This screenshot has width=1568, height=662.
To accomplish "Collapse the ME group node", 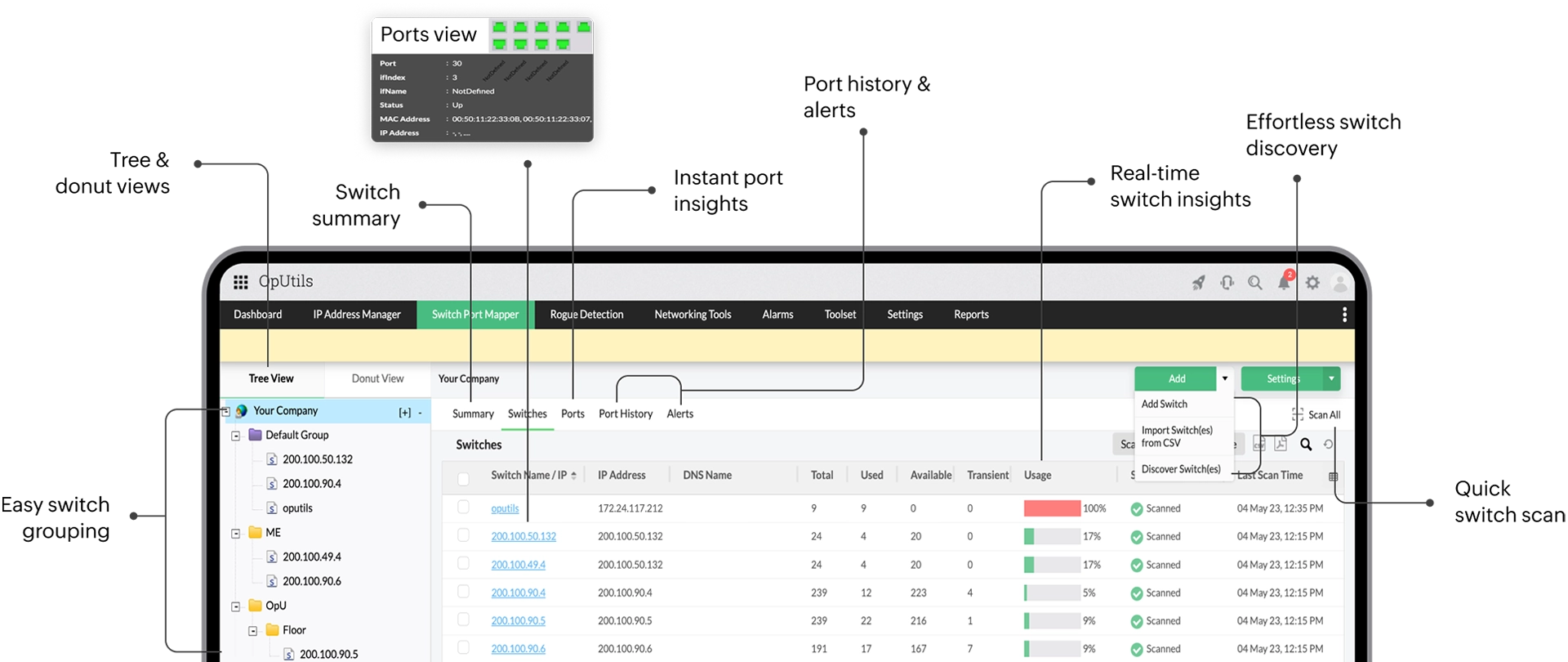I will pyautogui.click(x=236, y=533).
